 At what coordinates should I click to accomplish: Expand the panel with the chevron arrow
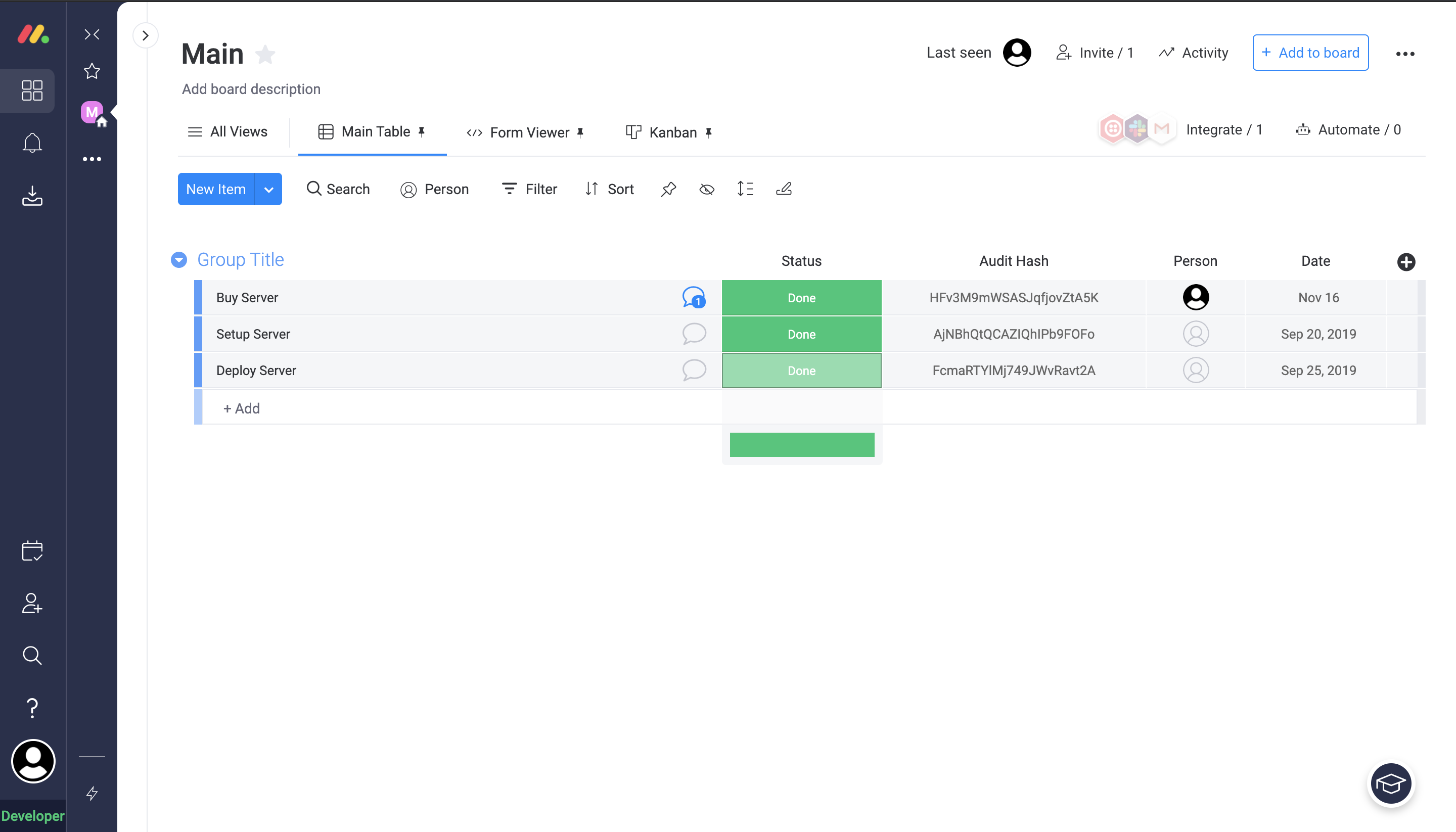click(145, 35)
